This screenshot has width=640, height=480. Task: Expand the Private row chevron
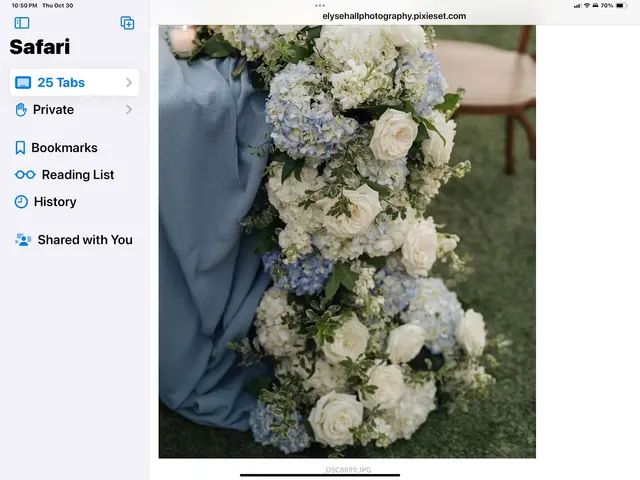(129, 109)
